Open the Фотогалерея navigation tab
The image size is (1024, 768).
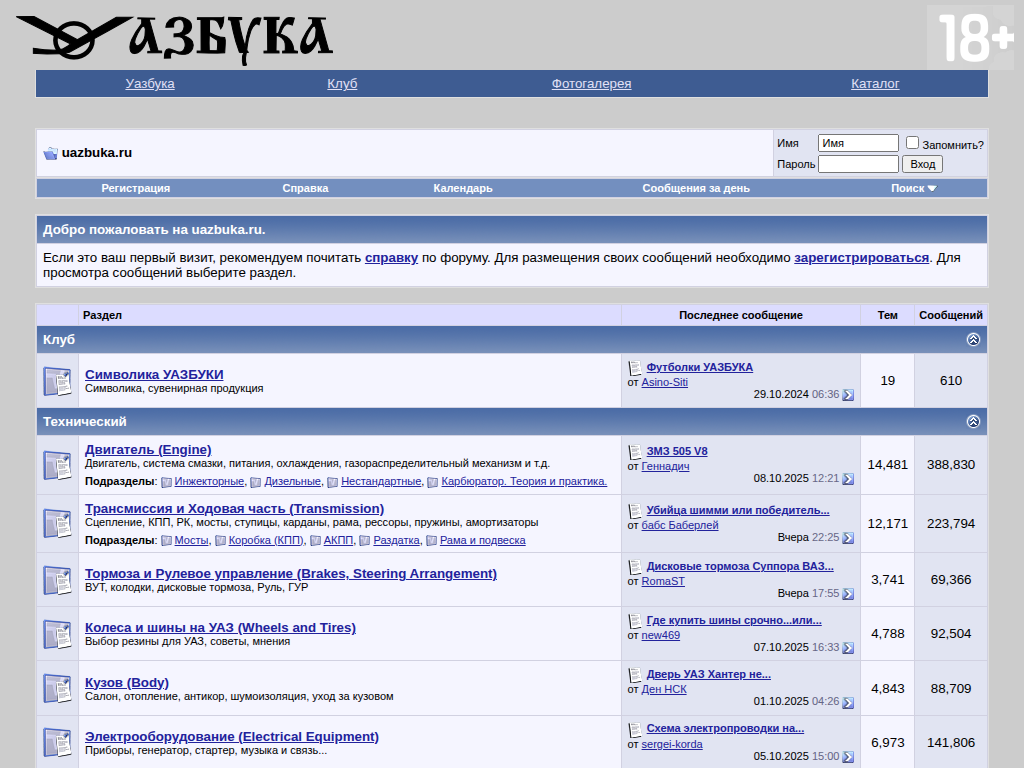click(x=591, y=84)
